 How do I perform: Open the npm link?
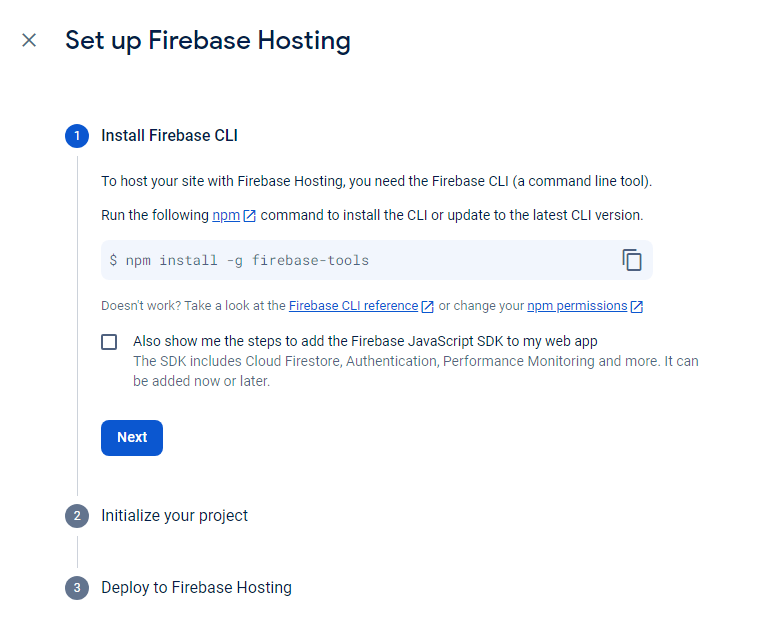225,215
